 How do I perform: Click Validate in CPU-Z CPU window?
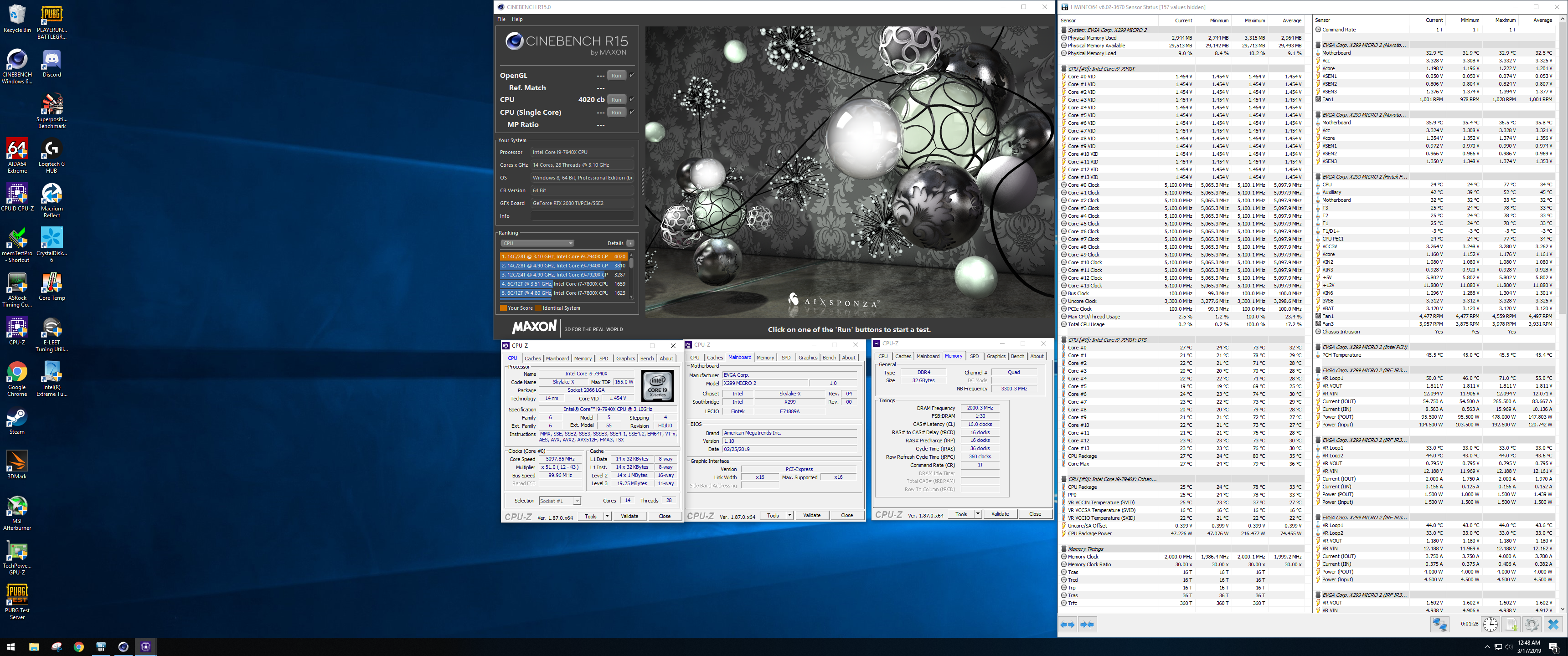pos(629,516)
